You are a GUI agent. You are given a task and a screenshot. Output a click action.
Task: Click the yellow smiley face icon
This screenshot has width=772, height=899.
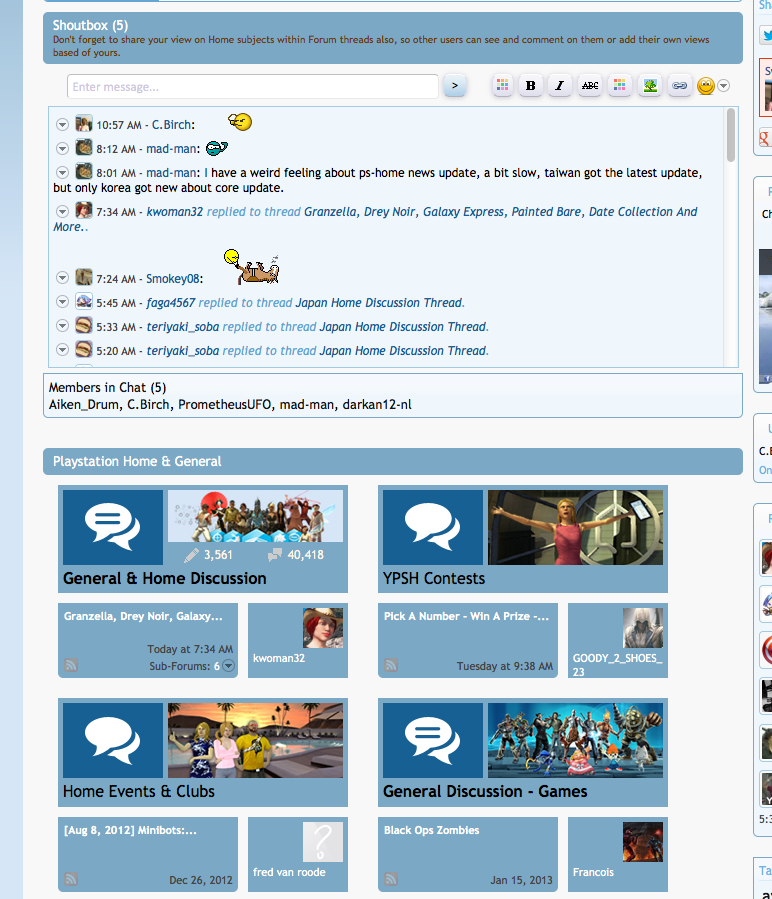pos(705,86)
